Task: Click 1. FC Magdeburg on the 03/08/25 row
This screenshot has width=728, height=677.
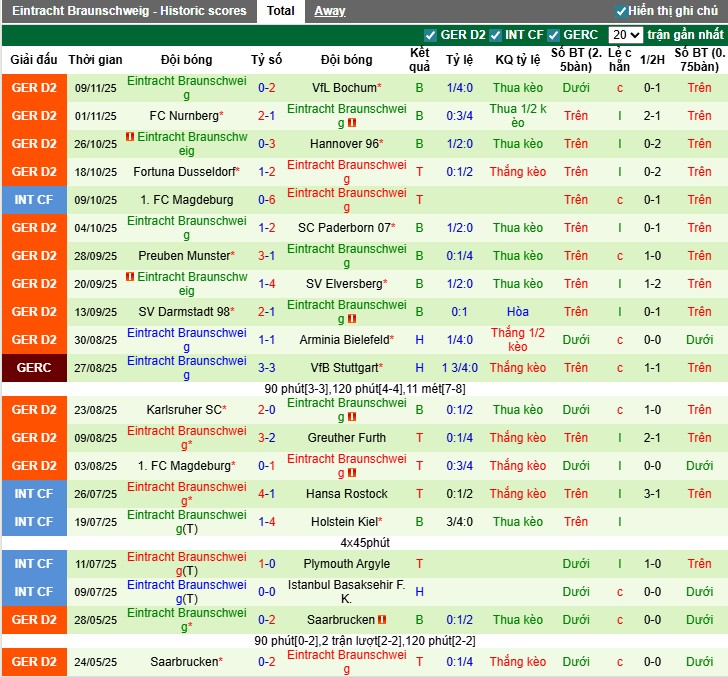Action: tap(186, 466)
